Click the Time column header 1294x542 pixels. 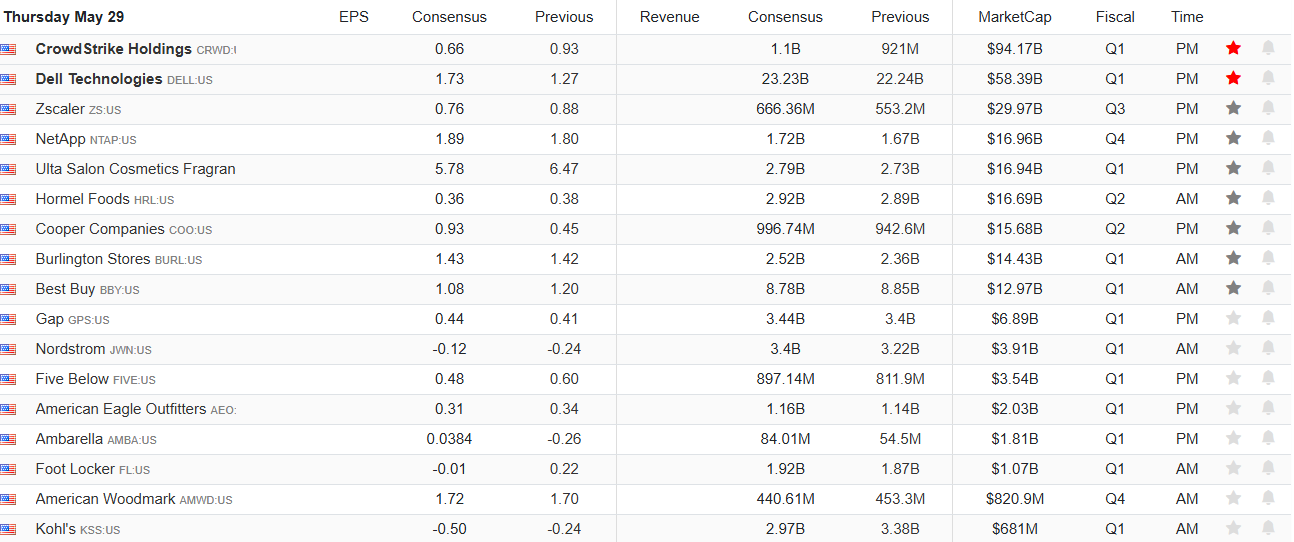[x=1187, y=17]
